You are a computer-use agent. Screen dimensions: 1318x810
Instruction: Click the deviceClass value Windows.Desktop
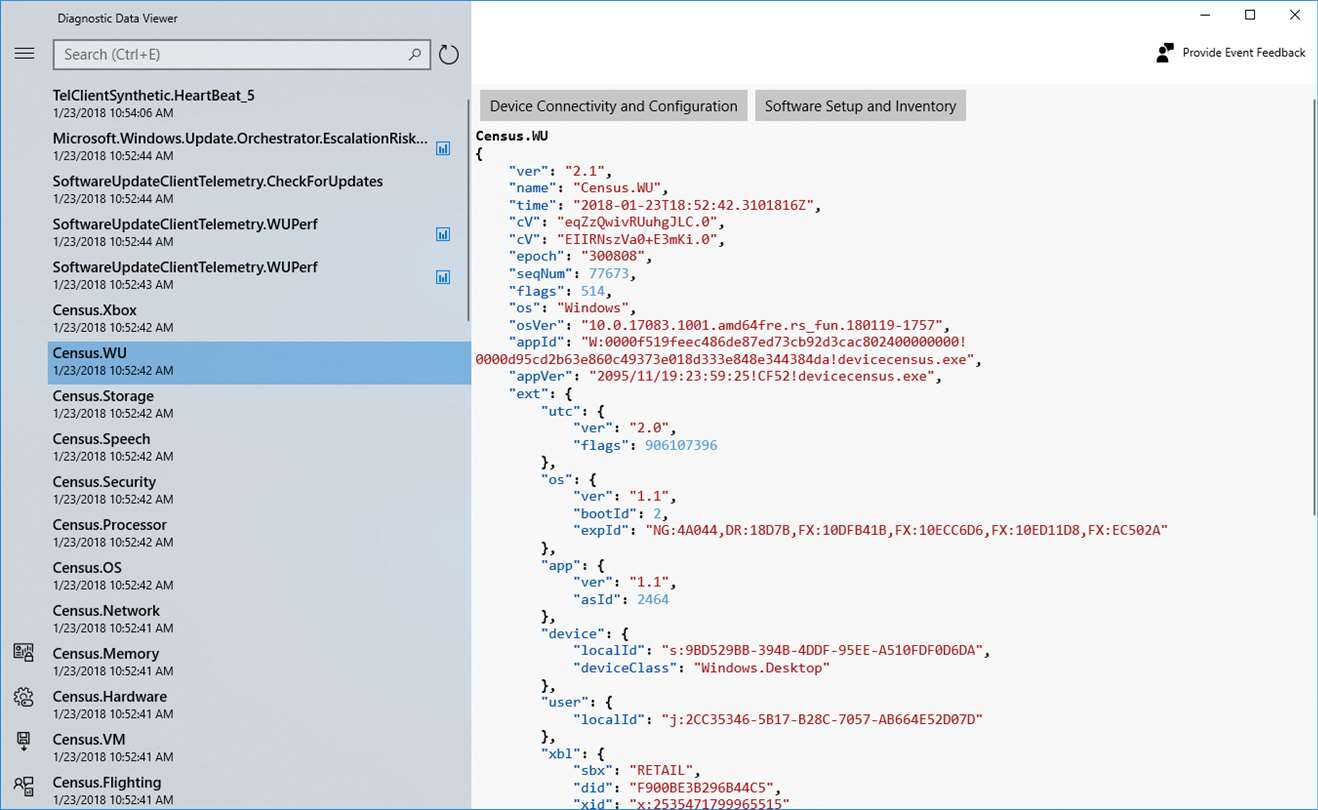761,668
